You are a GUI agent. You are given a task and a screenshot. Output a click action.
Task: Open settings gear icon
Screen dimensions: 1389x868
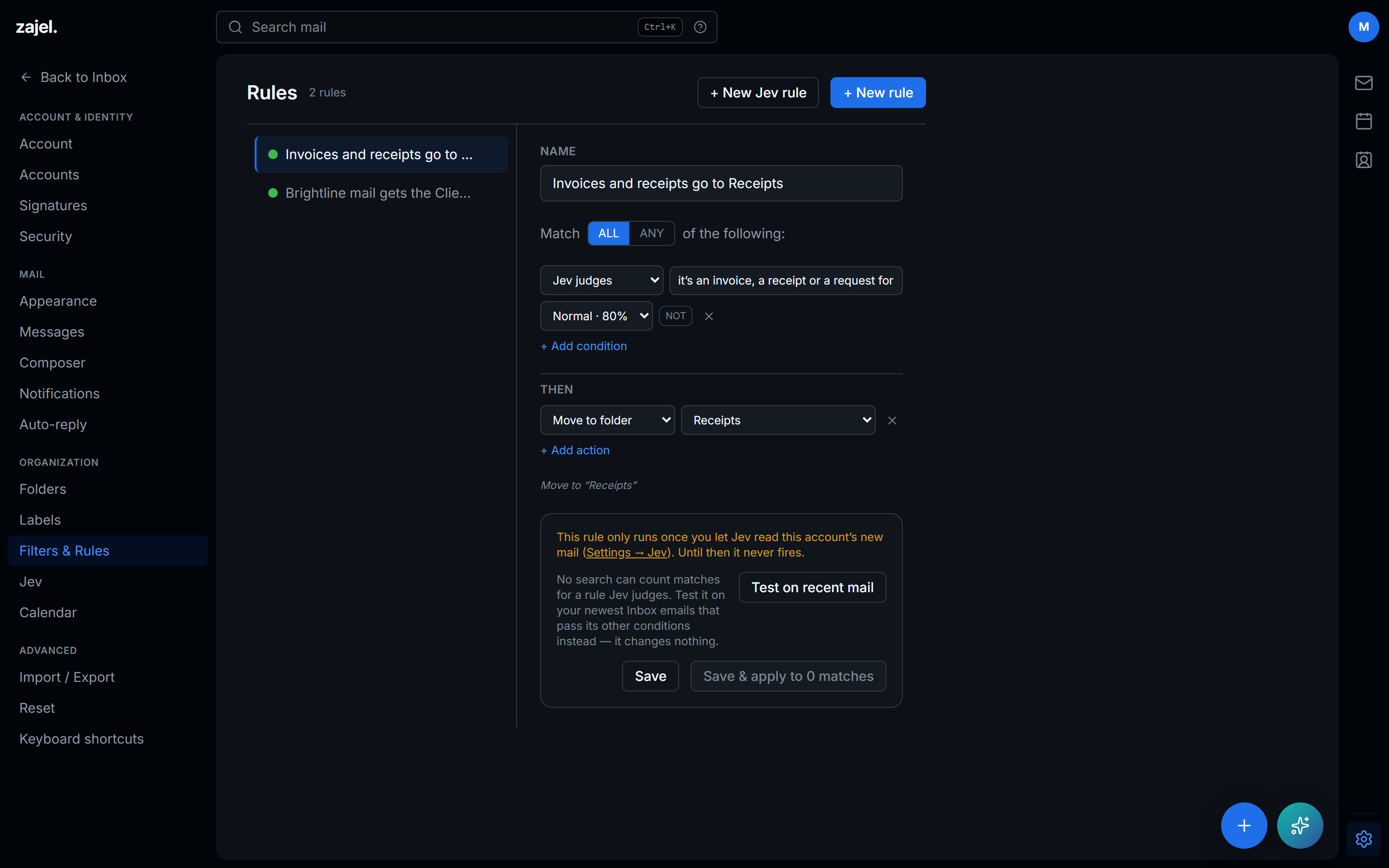[1363, 839]
